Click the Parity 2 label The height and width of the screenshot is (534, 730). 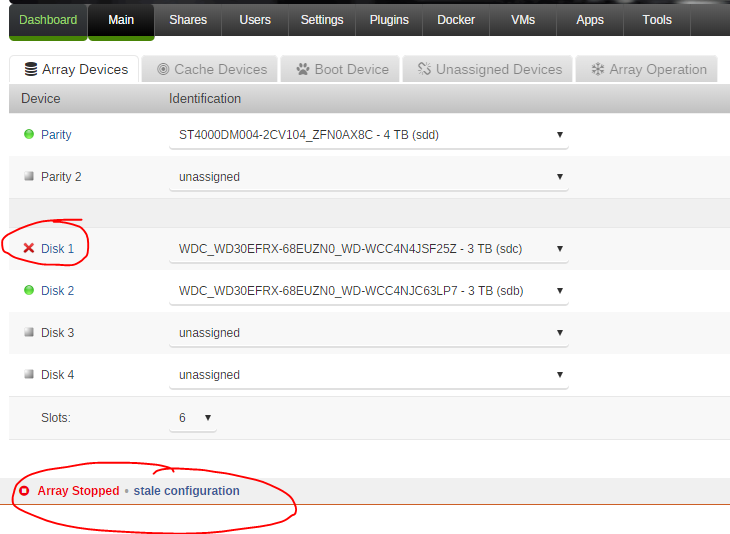(x=61, y=176)
